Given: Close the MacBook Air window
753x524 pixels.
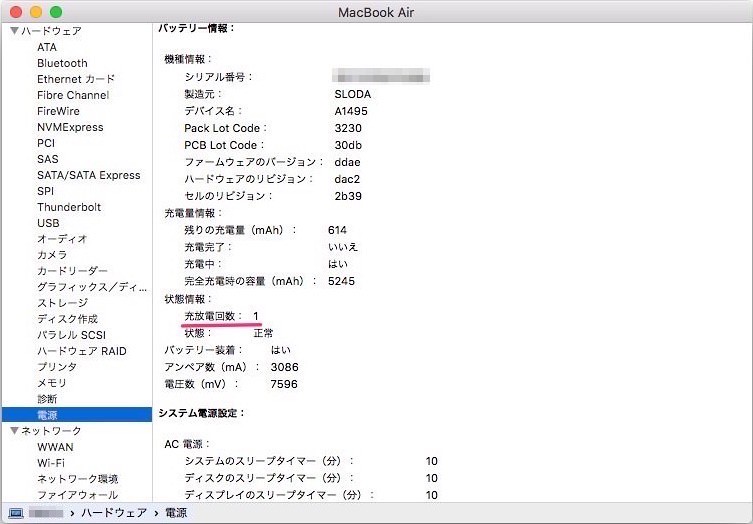Looking at the screenshot, I should coord(16,12).
